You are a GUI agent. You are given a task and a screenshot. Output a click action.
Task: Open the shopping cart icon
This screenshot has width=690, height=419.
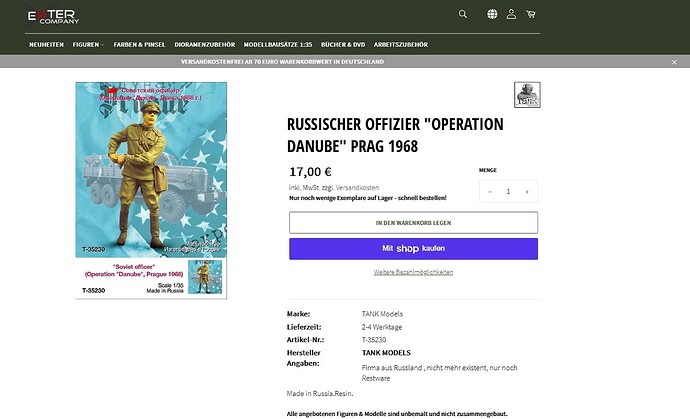531,14
